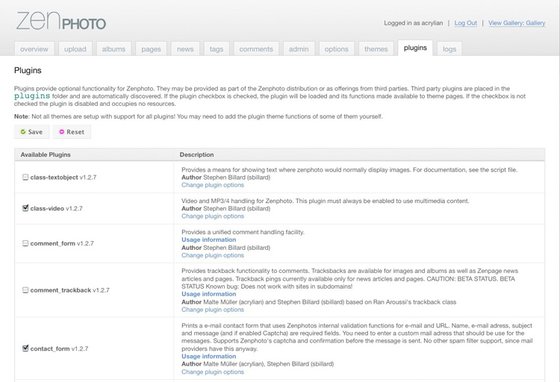Uncheck the contact_form plugin checkbox
This screenshot has height=382, width=560.
click(x=25, y=348)
